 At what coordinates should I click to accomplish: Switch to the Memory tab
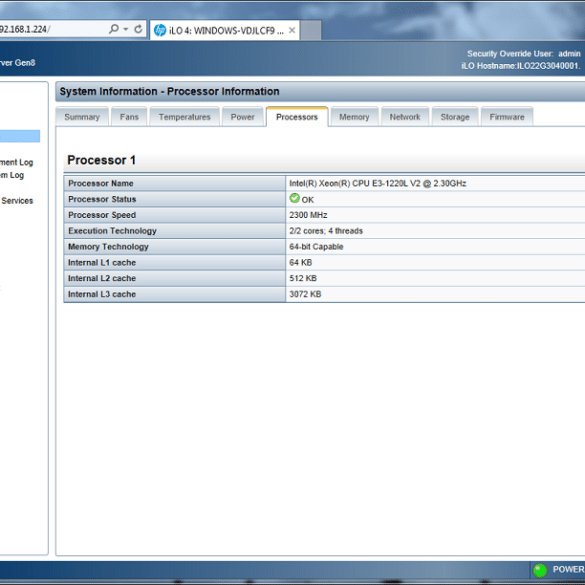354,117
